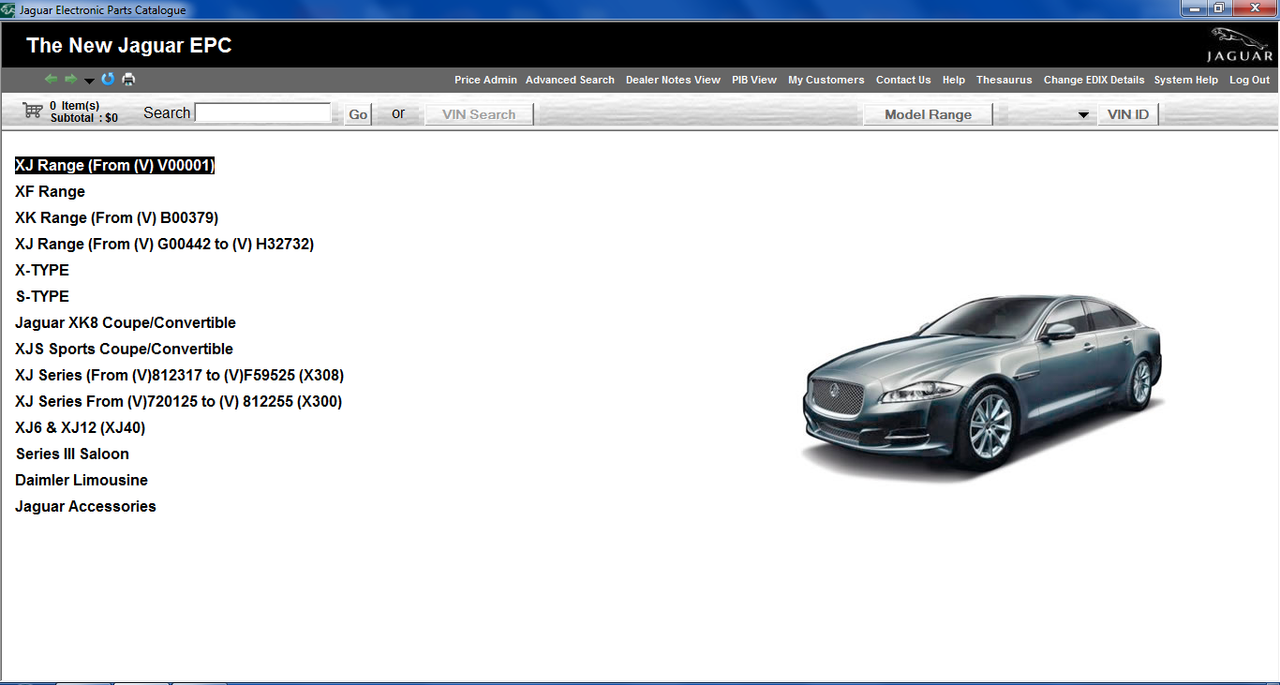Open Contact Us

(903, 80)
